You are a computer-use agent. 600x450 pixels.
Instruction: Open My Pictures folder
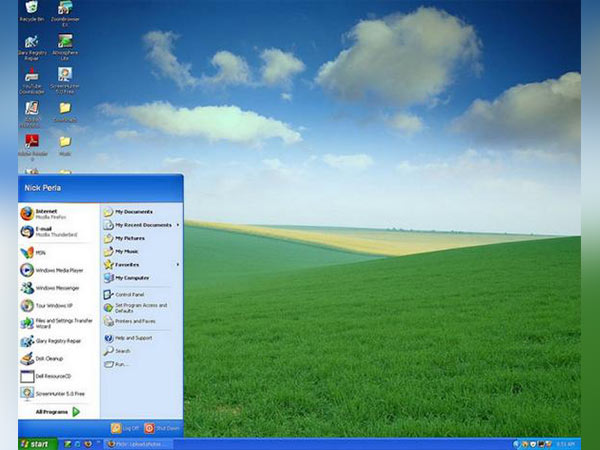[x=141, y=238]
